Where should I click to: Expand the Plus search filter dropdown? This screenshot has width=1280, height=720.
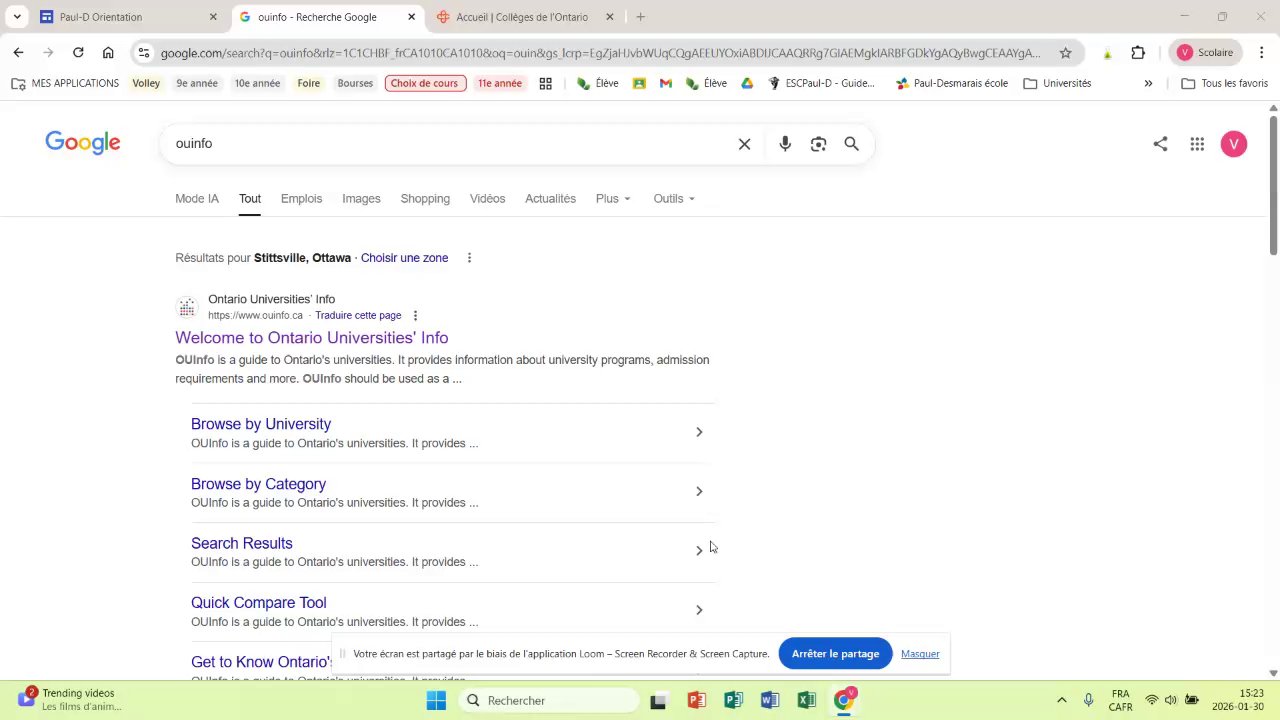tap(613, 198)
